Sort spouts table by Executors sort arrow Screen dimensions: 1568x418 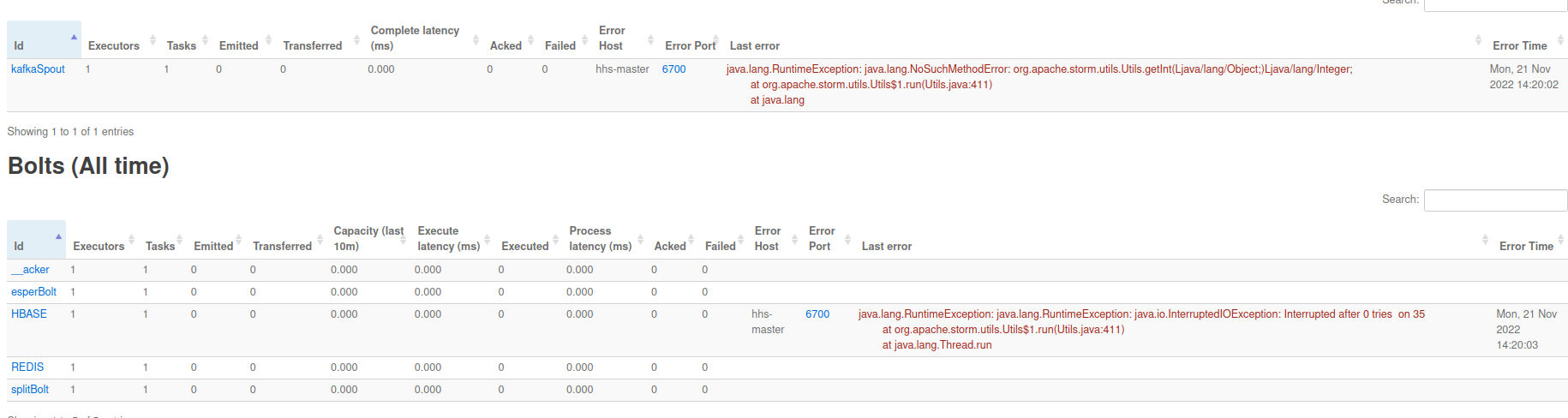tap(153, 40)
